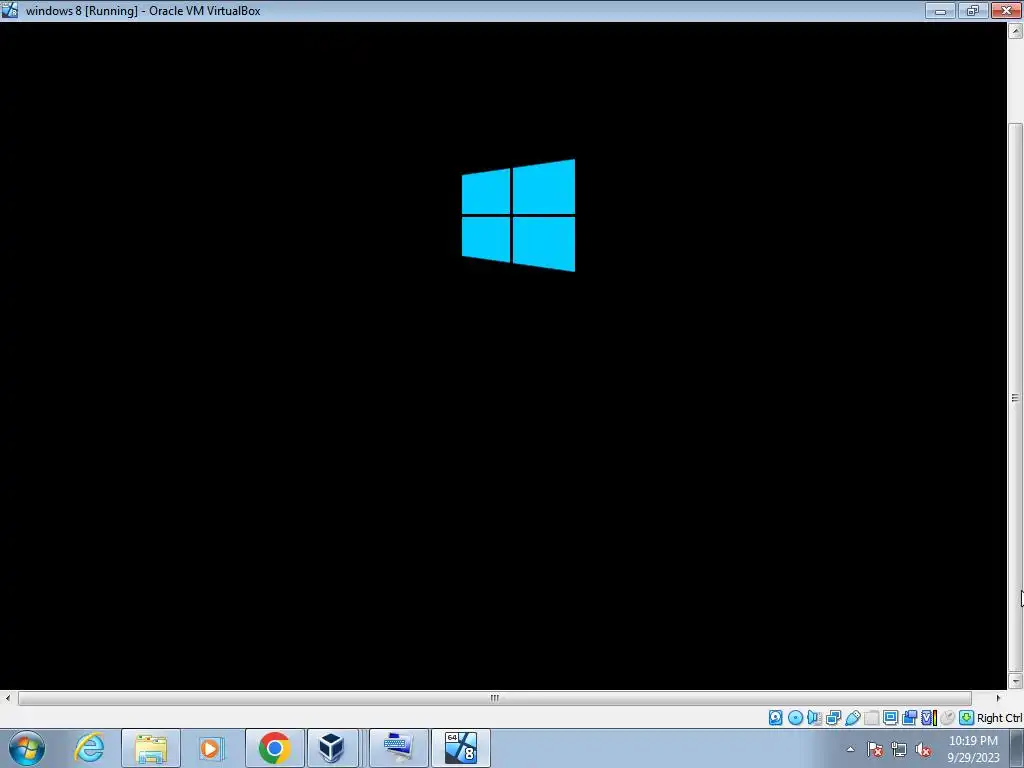Click the optical disc status icon
Viewport: 1024px width, 768px height.
click(x=795, y=718)
